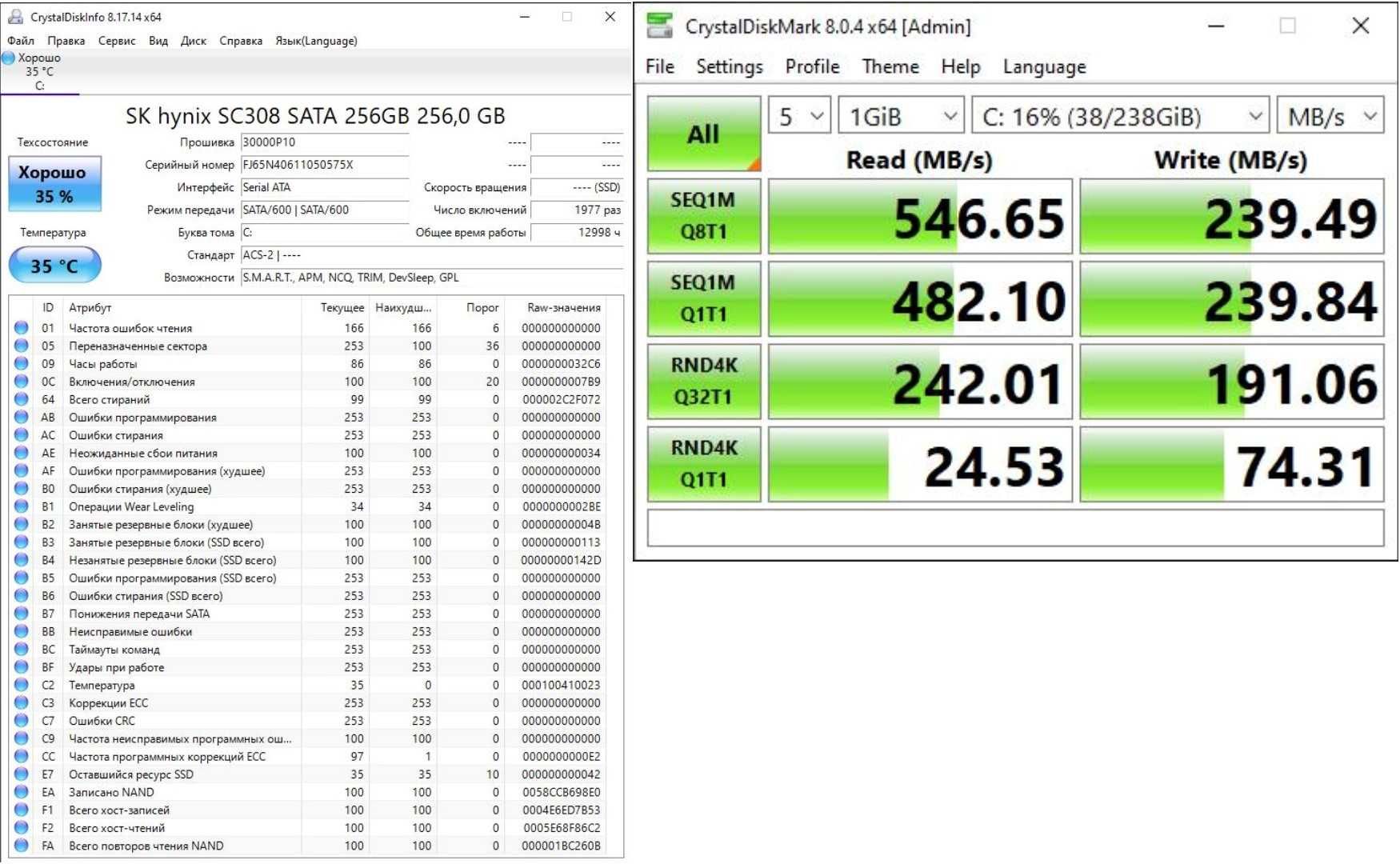Click Общее время работы value 12998 ч
This screenshot has width=1400, height=864.
click(x=577, y=232)
